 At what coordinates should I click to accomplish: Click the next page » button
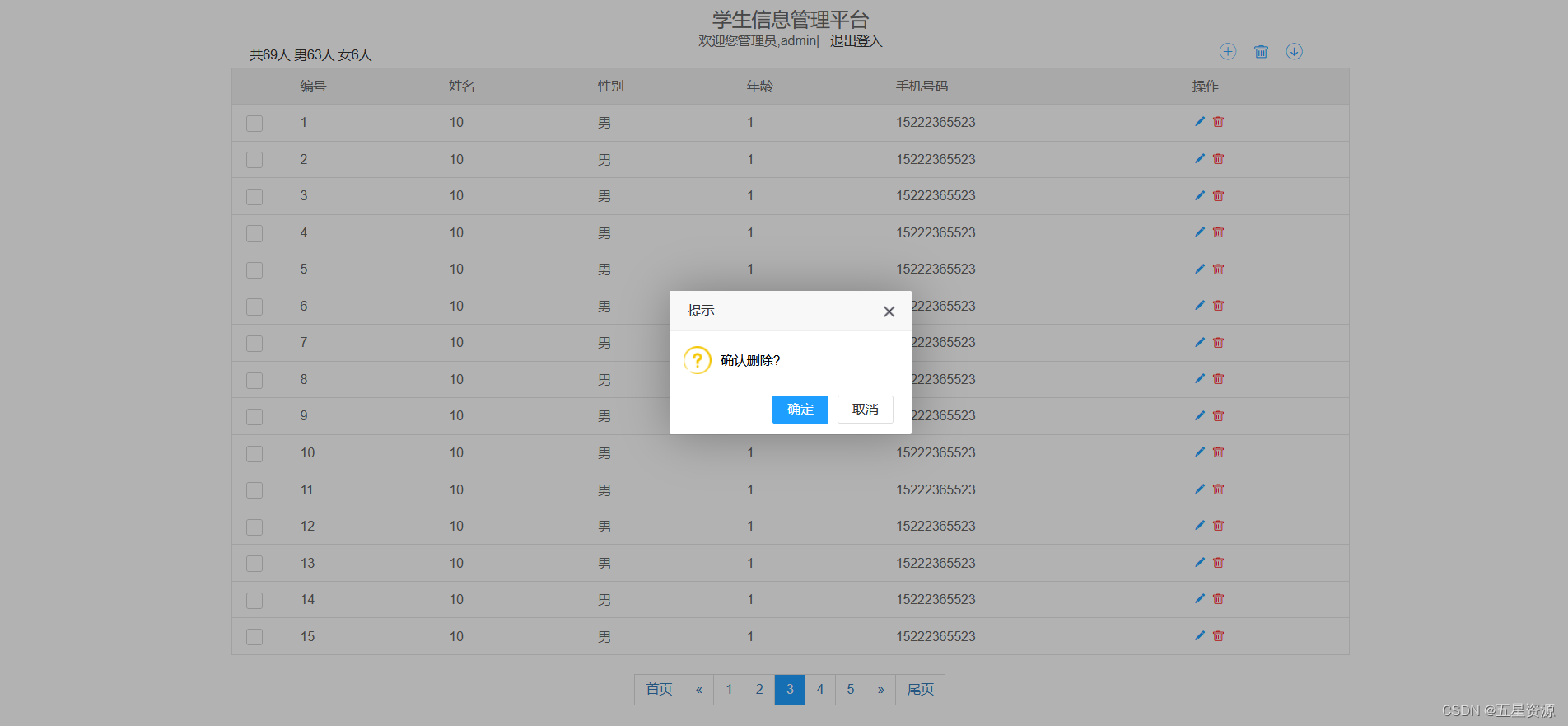coord(880,690)
